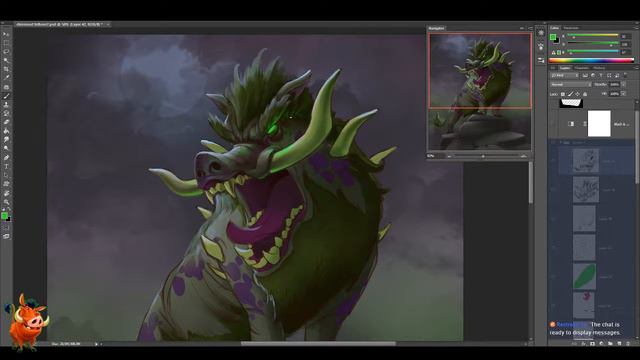
Task: Select the Rectangular Marquee tool
Action: [x=6, y=43]
